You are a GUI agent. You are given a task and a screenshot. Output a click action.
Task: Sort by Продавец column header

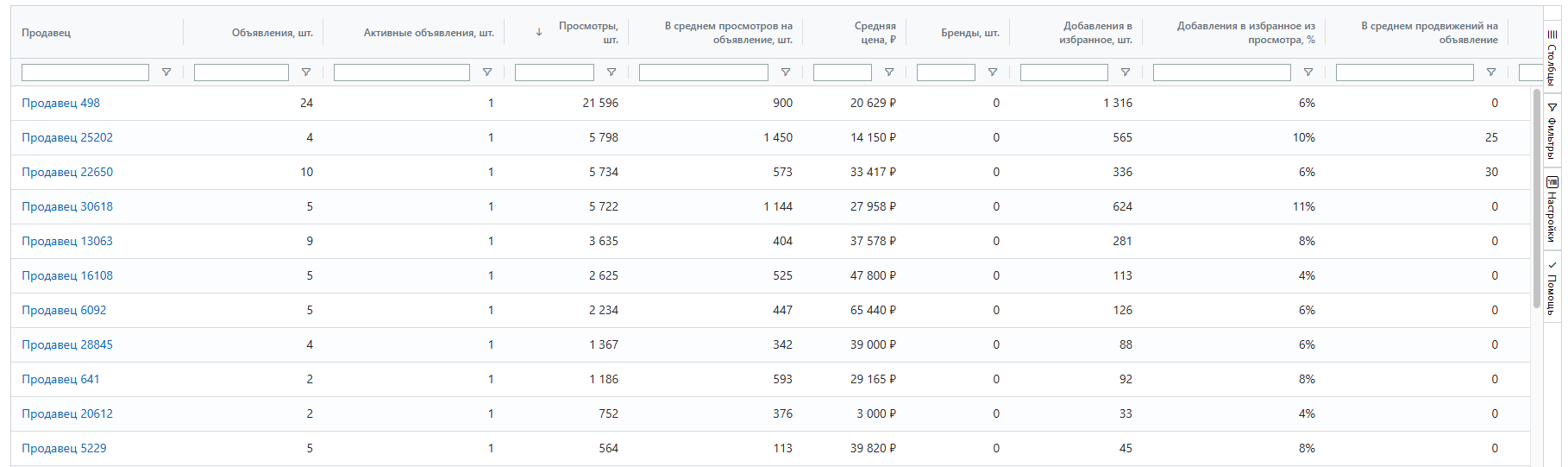pyautogui.click(x=47, y=33)
